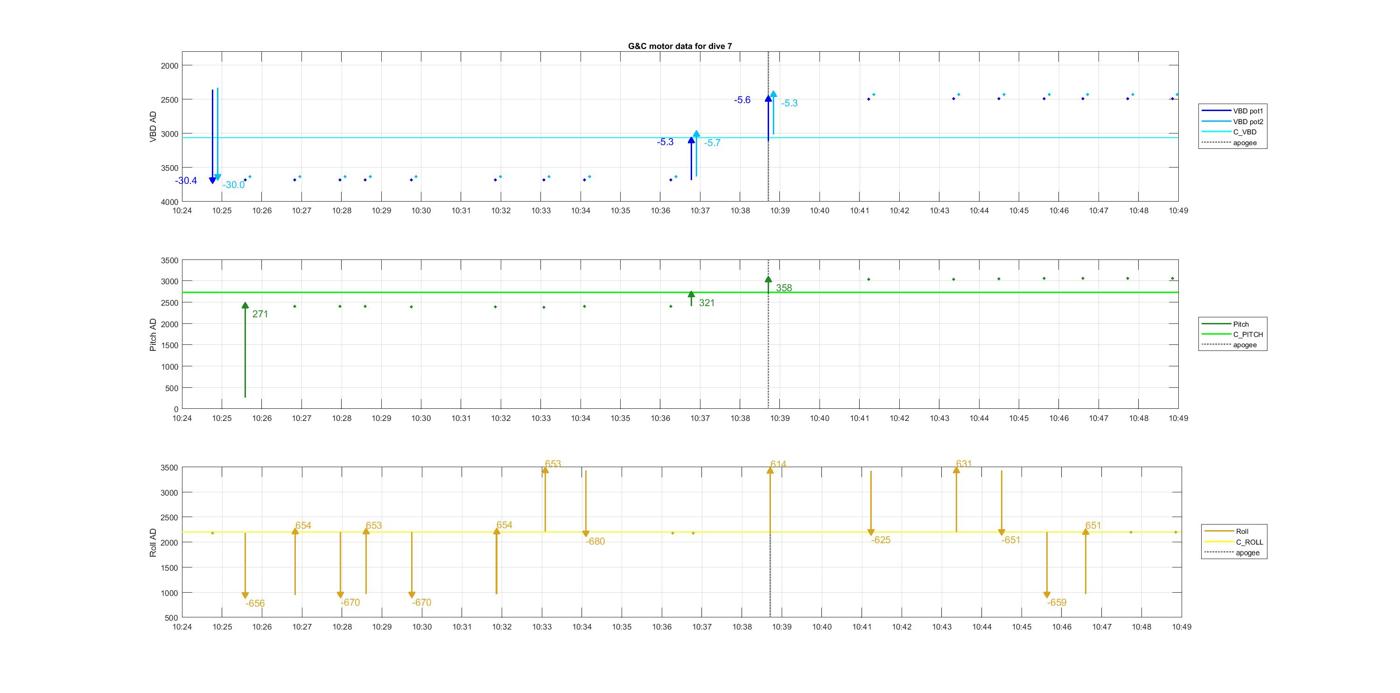Click the "-30.4" VBD pot1 data label
This screenshot has width=1400, height=693.
(186, 181)
